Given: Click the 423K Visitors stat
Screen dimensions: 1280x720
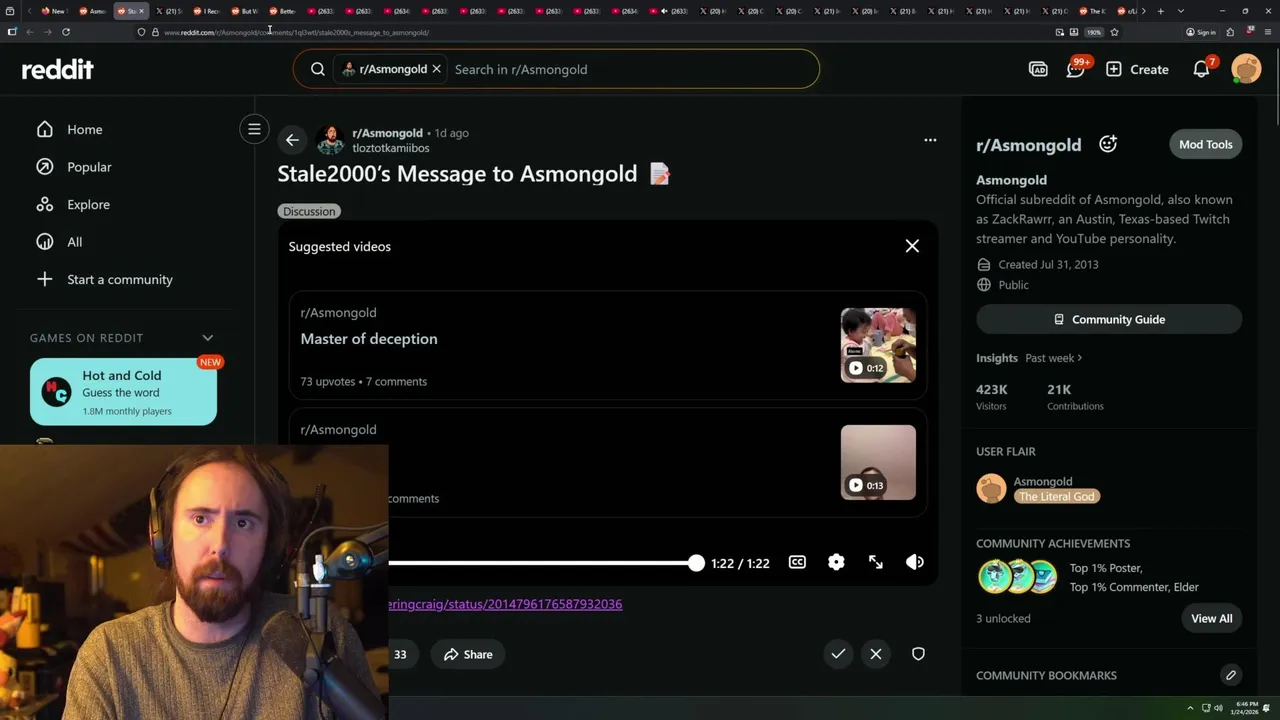Looking at the screenshot, I should tap(992, 397).
